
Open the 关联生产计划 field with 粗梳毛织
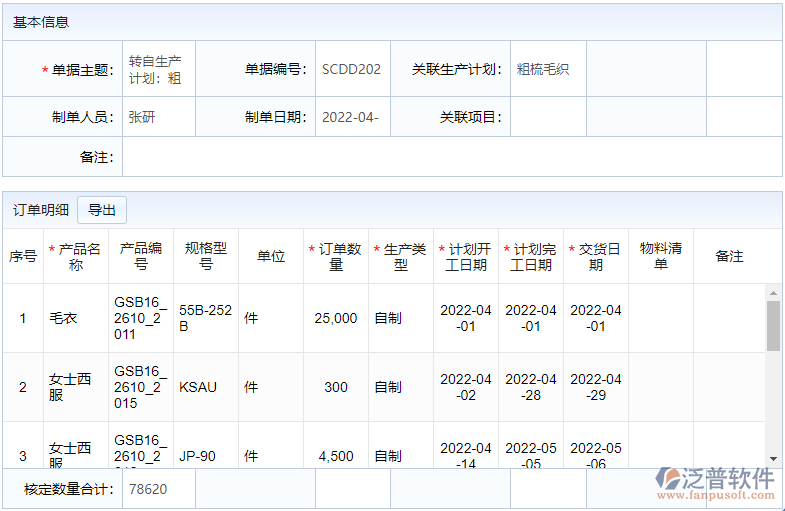(x=547, y=69)
